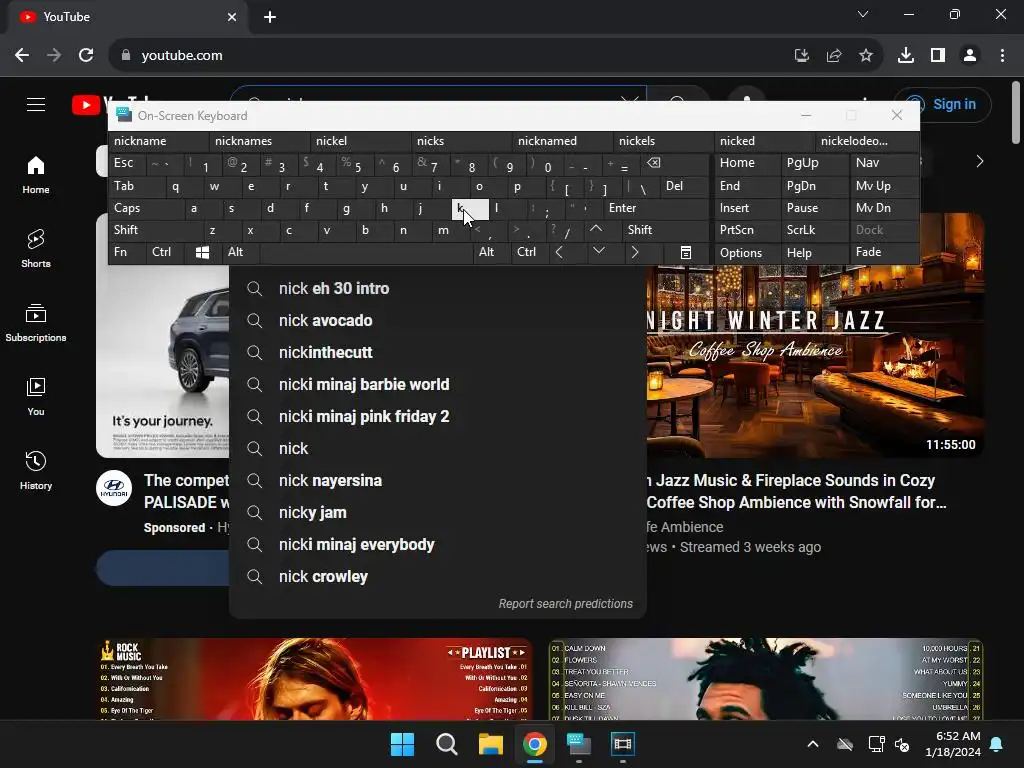Toggle left Ctrl key on keyboard
Image resolution: width=1024 pixels, height=768 pixels.
[165, 252]
